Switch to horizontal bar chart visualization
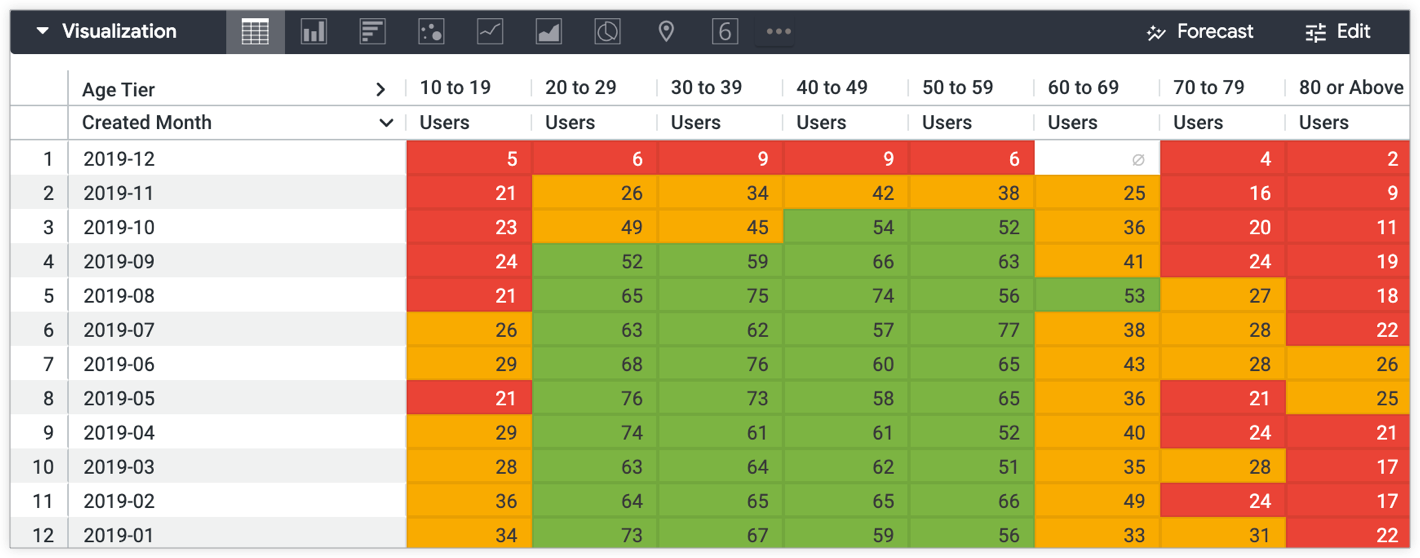This screenshot has height=558, width=1420. coord(373,32)
